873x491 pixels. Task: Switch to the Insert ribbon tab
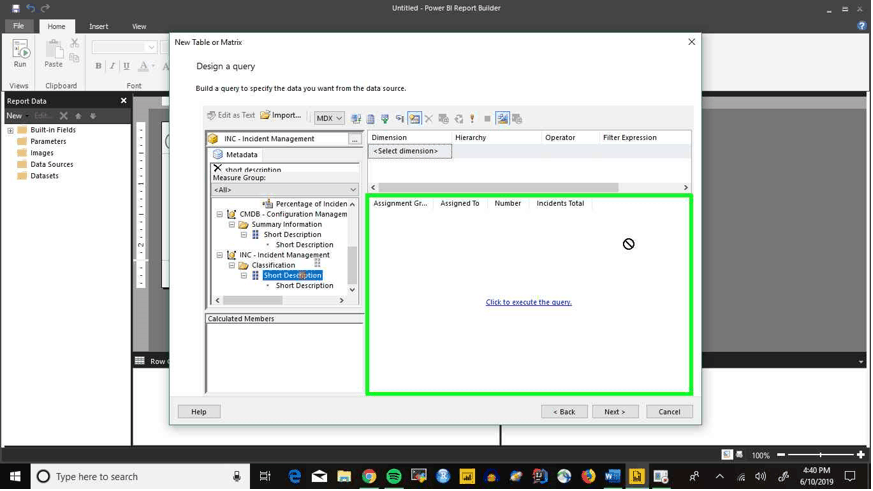(99, 26)
